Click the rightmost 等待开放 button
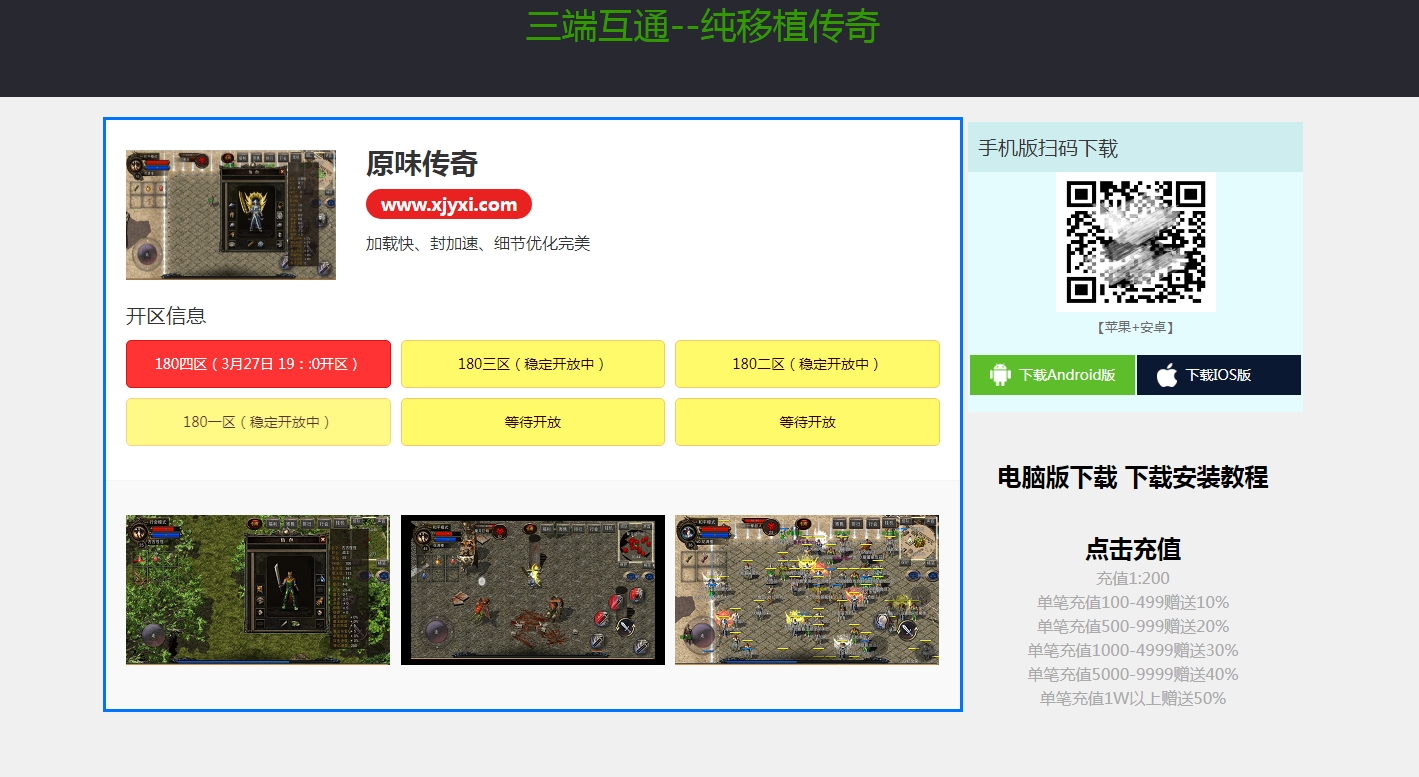The image size is (1419, 777). 807,422
